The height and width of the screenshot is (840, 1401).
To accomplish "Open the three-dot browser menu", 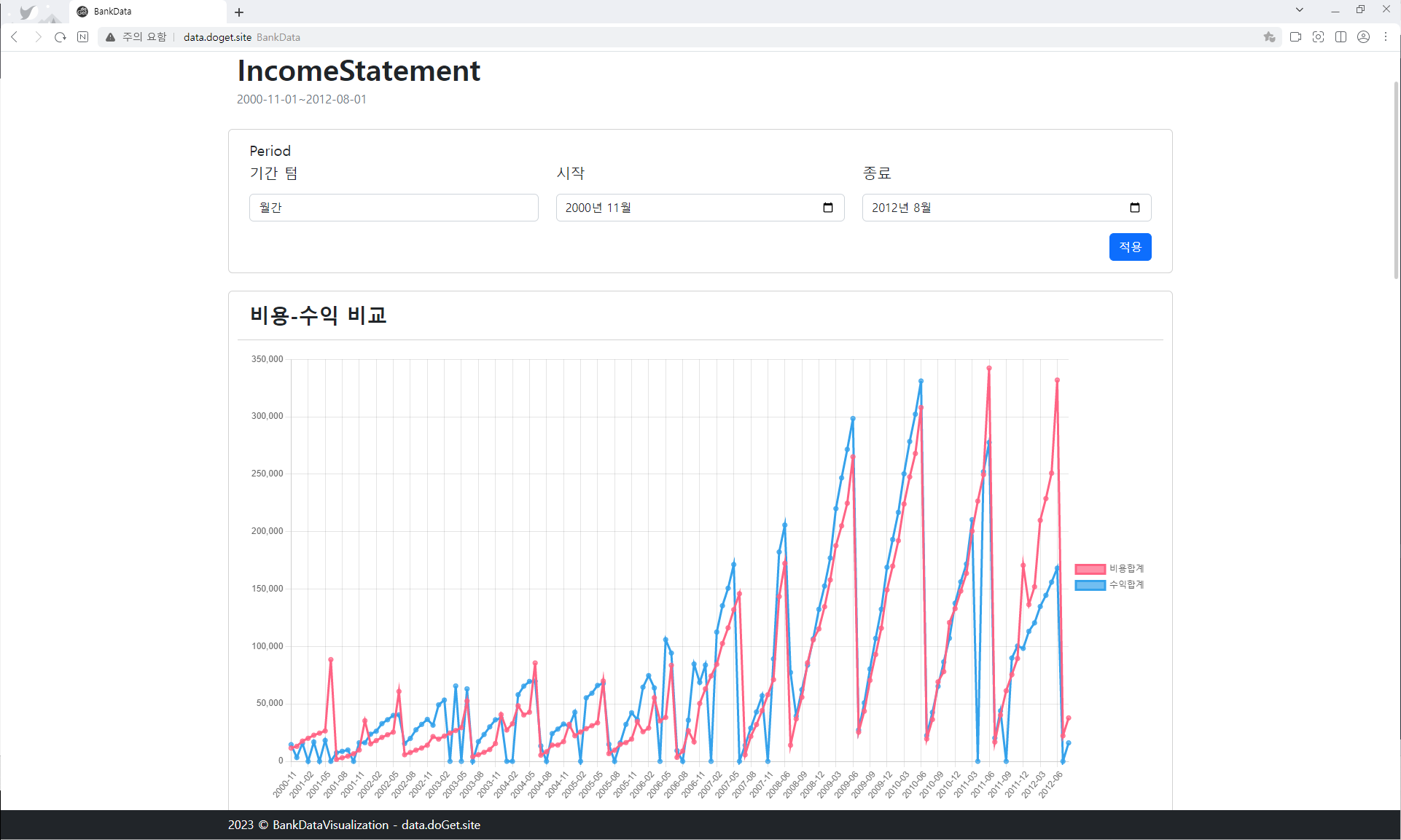I will point(1385,36).
